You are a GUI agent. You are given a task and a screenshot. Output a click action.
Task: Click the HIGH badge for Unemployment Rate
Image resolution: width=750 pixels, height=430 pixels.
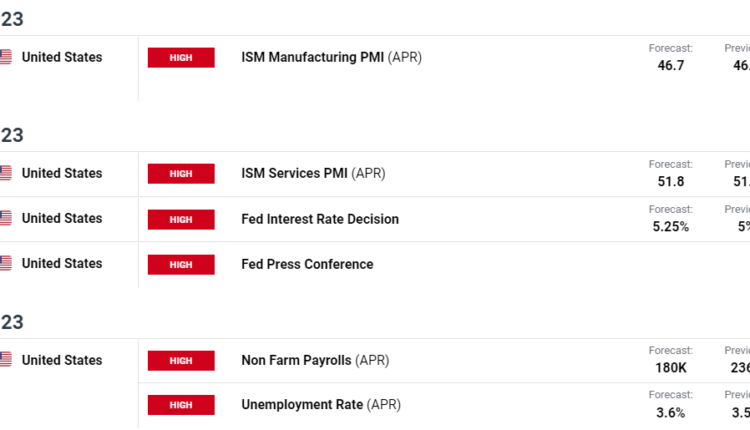[x=181, y=405]
